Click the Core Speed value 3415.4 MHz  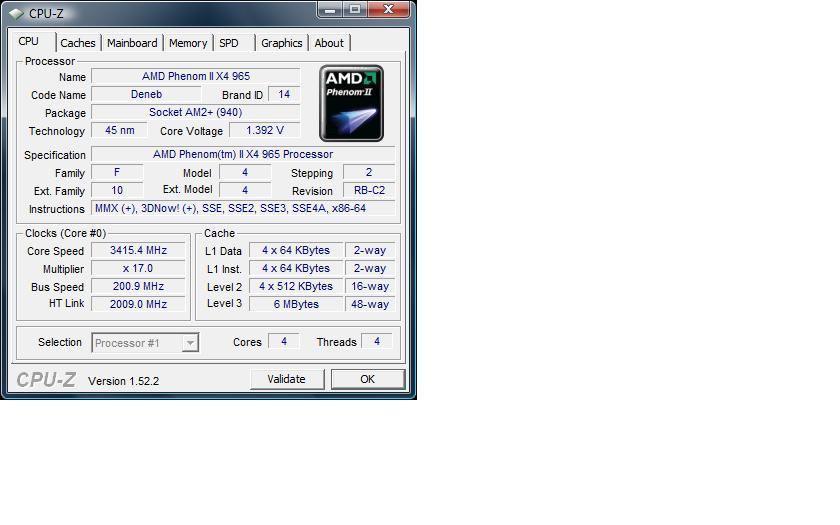[138, 250]
